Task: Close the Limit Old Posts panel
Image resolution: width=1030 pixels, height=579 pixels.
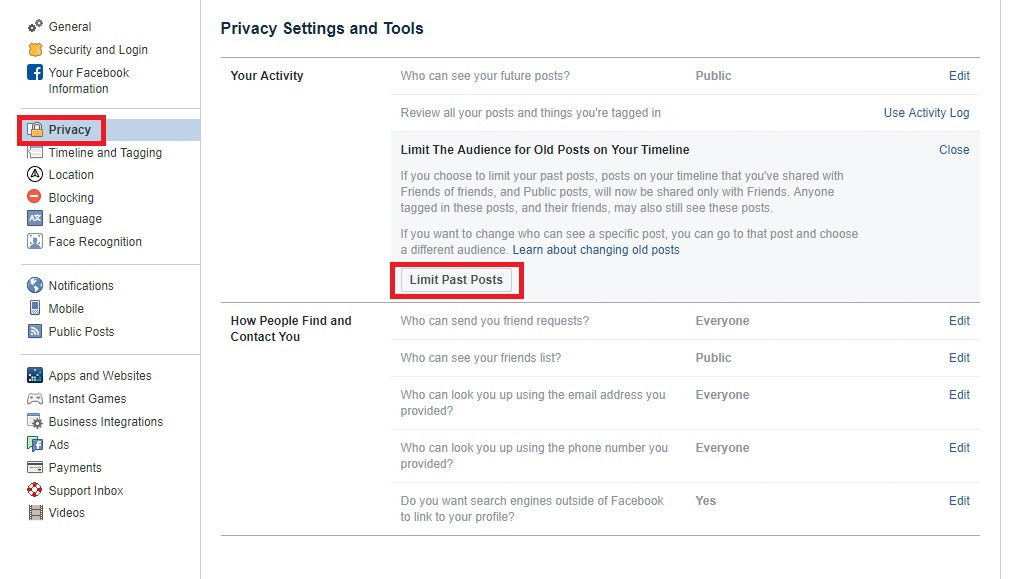Action: point(954,150)
